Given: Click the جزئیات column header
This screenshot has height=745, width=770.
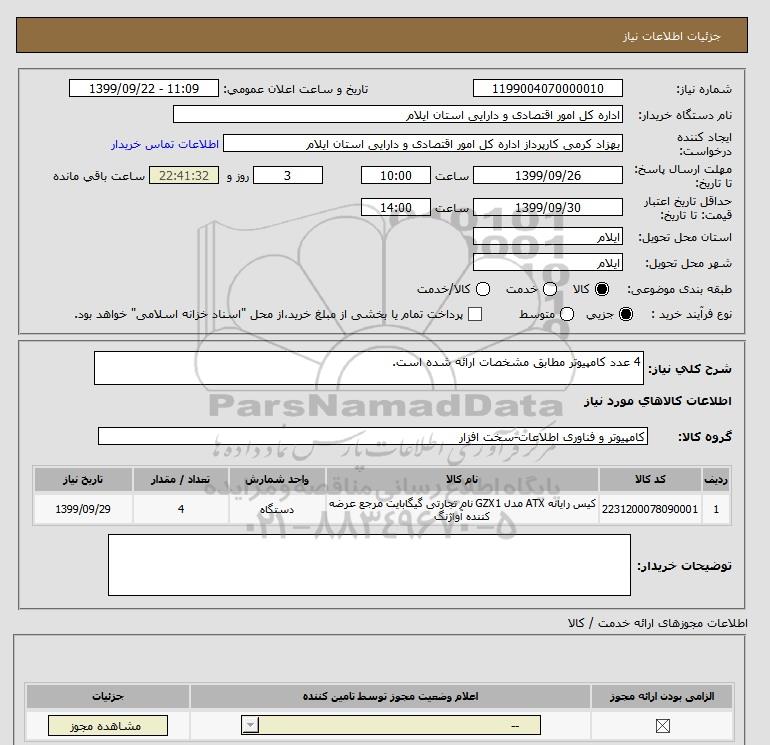Looking at the screenshot, I should [108, 696].
